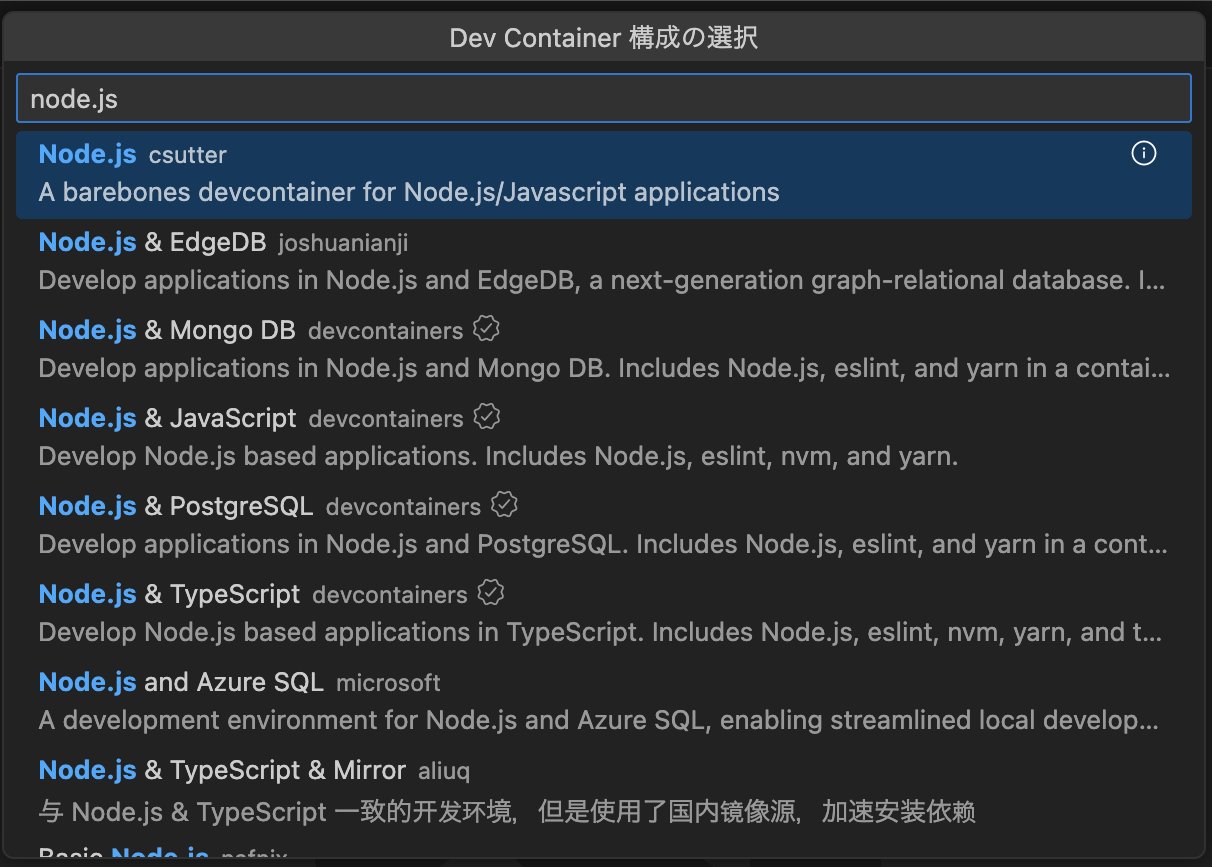Click the csutter publisher label
The width and height of the screenshot is (1212, 867).
(187, 155)
